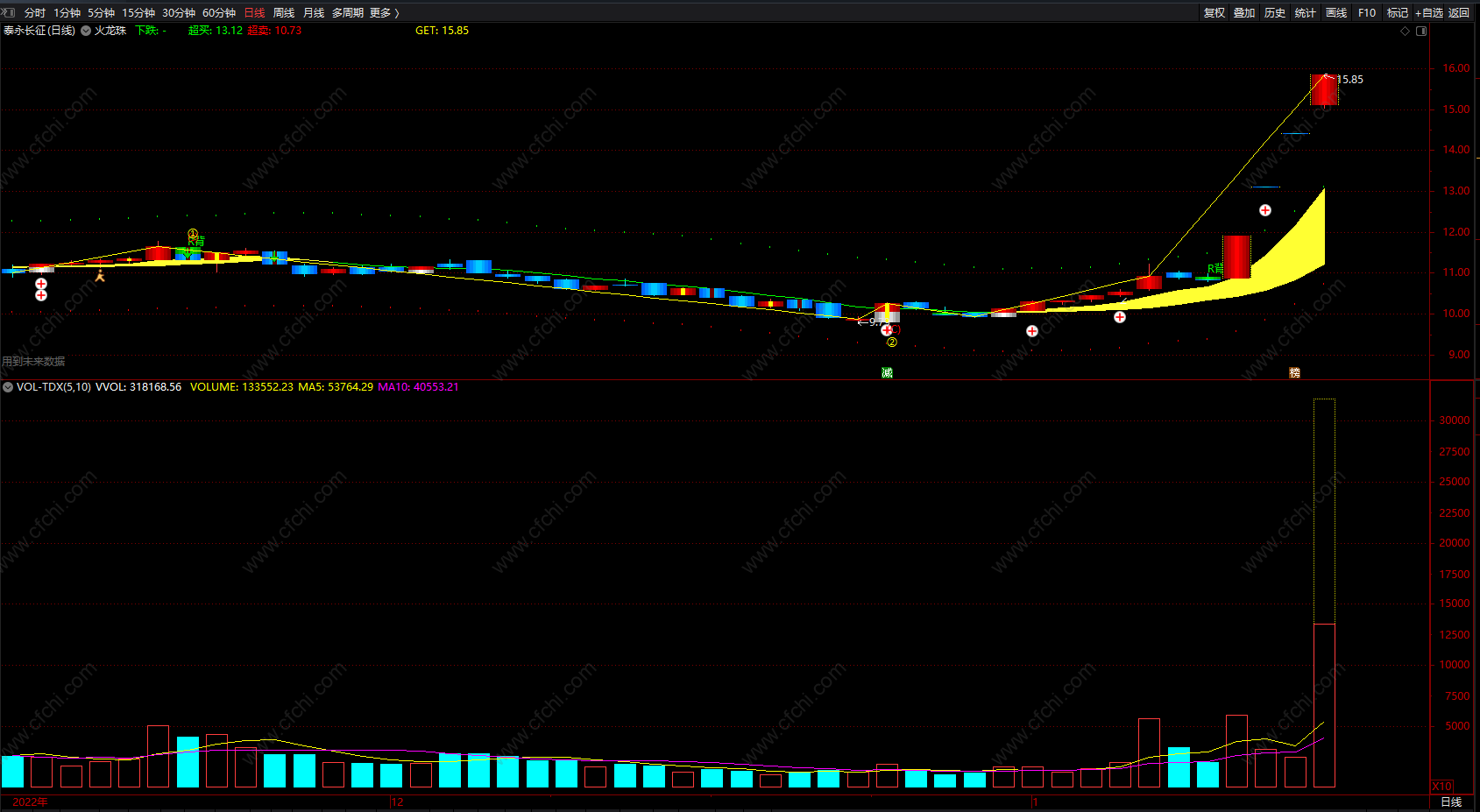Select the 1分钟 period tab
The height and width of the screenshot is (812, 1480).
pos(67,13)
